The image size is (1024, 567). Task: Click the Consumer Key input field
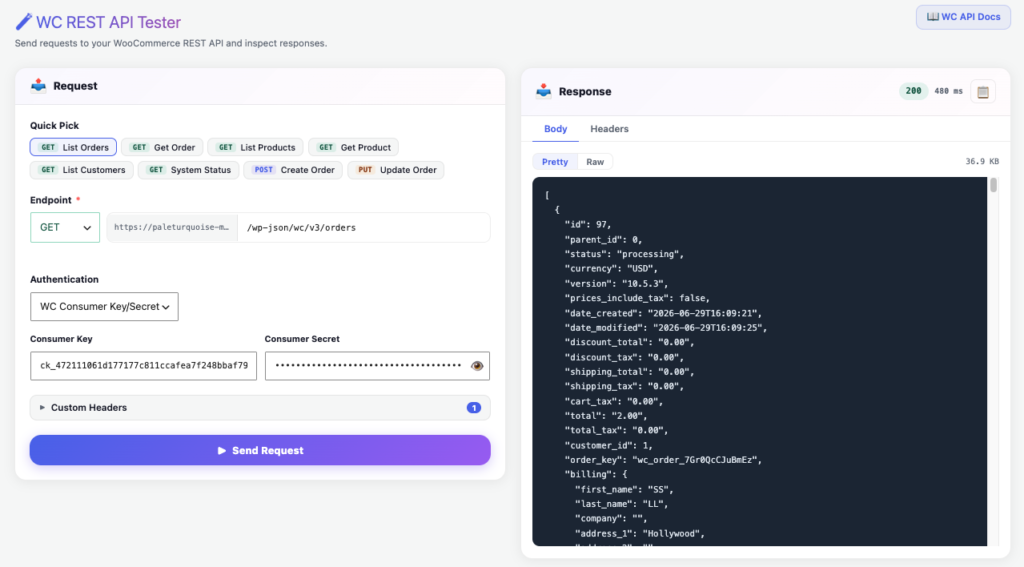tap(144, 366)
